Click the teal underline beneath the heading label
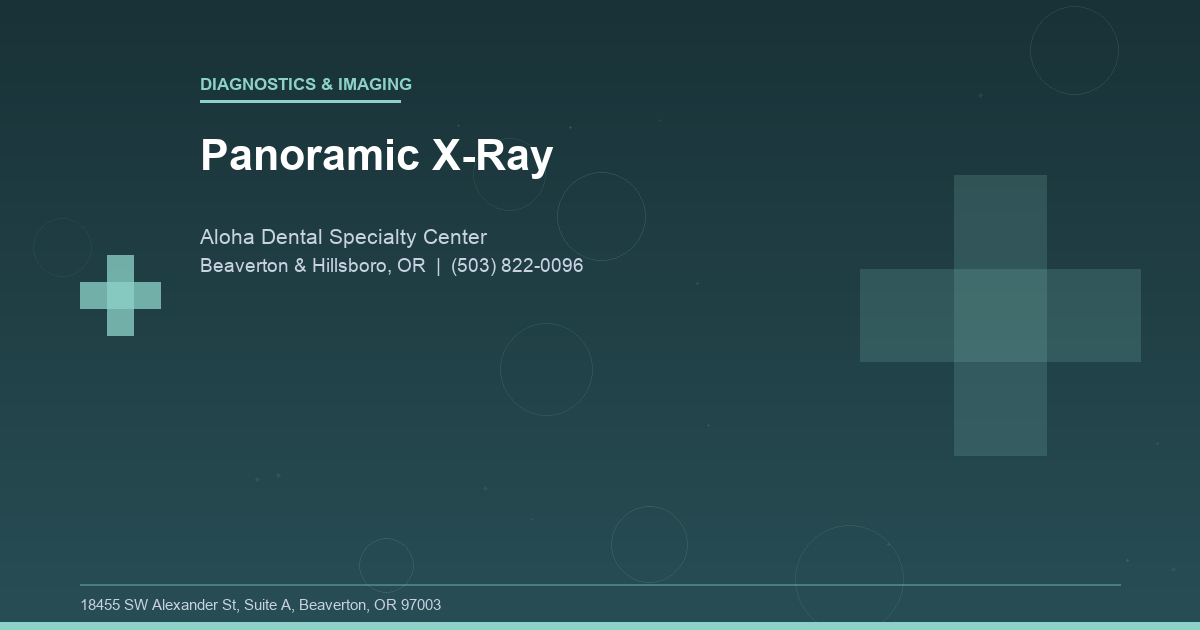 point(301,100)
